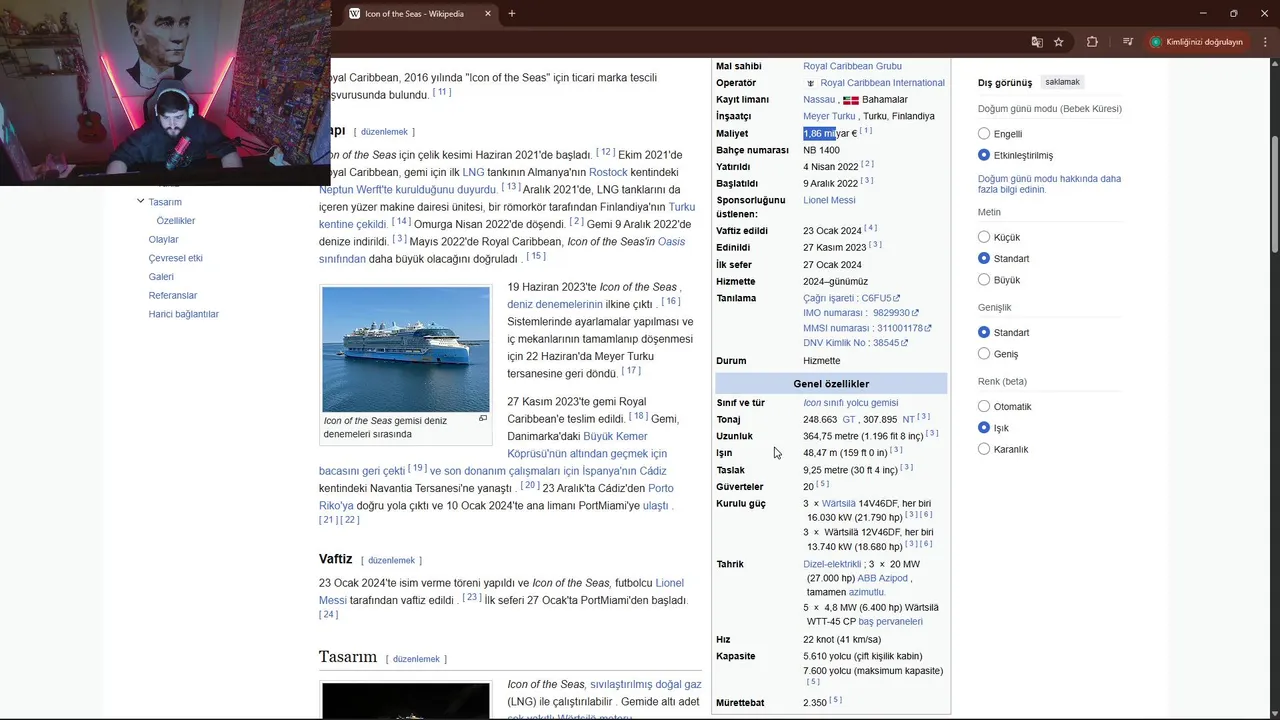Select Etkinleştirilmiş birthday mode option
Screen dimensions: 1280x720
(984, 155)
